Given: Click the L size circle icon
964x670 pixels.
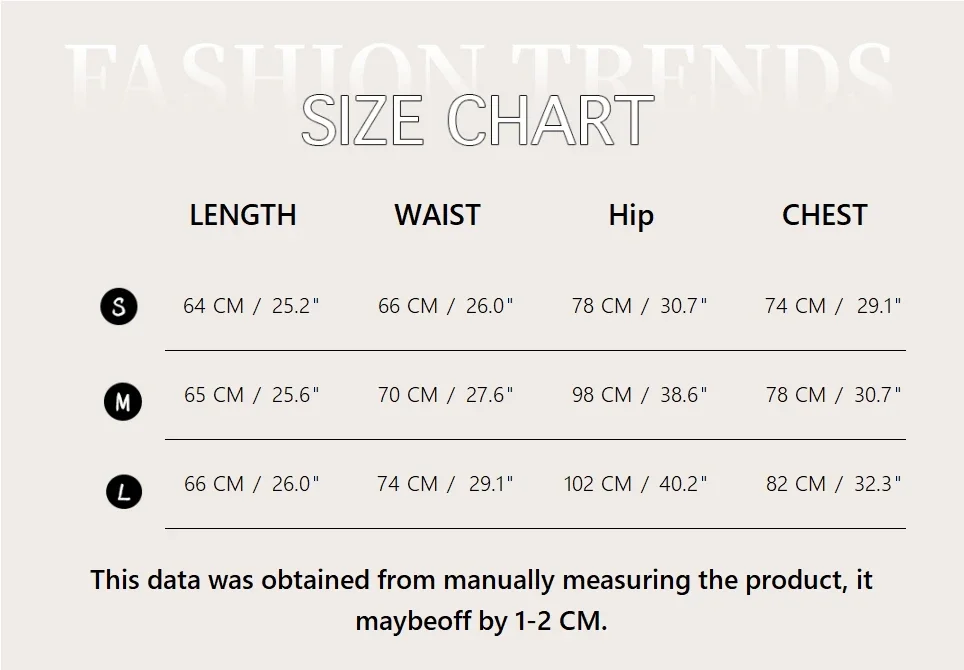Looking at the screenshot, I should click(x=124, y=491).
